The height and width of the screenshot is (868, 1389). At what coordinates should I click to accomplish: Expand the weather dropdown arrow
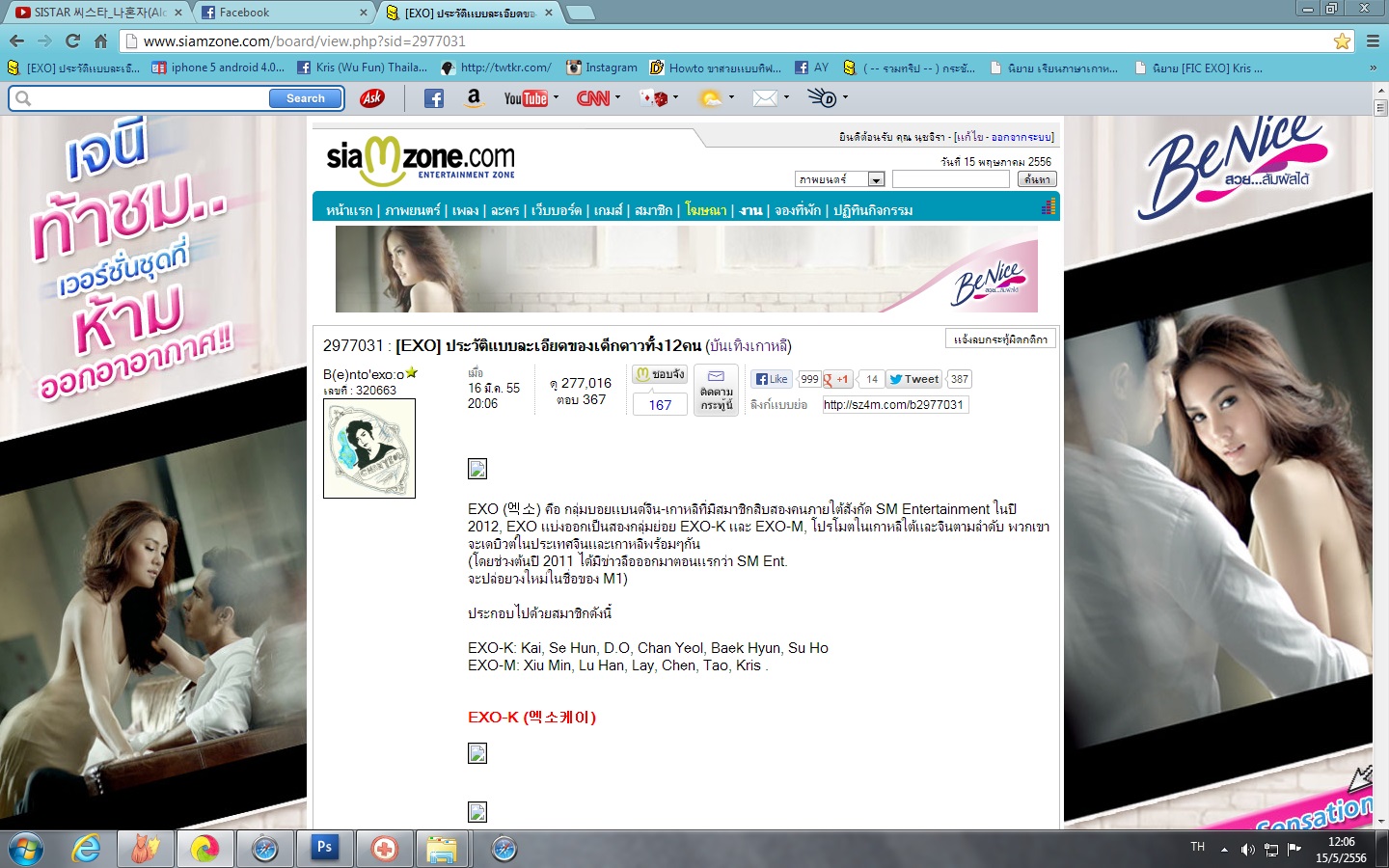[x=731, y=97]
